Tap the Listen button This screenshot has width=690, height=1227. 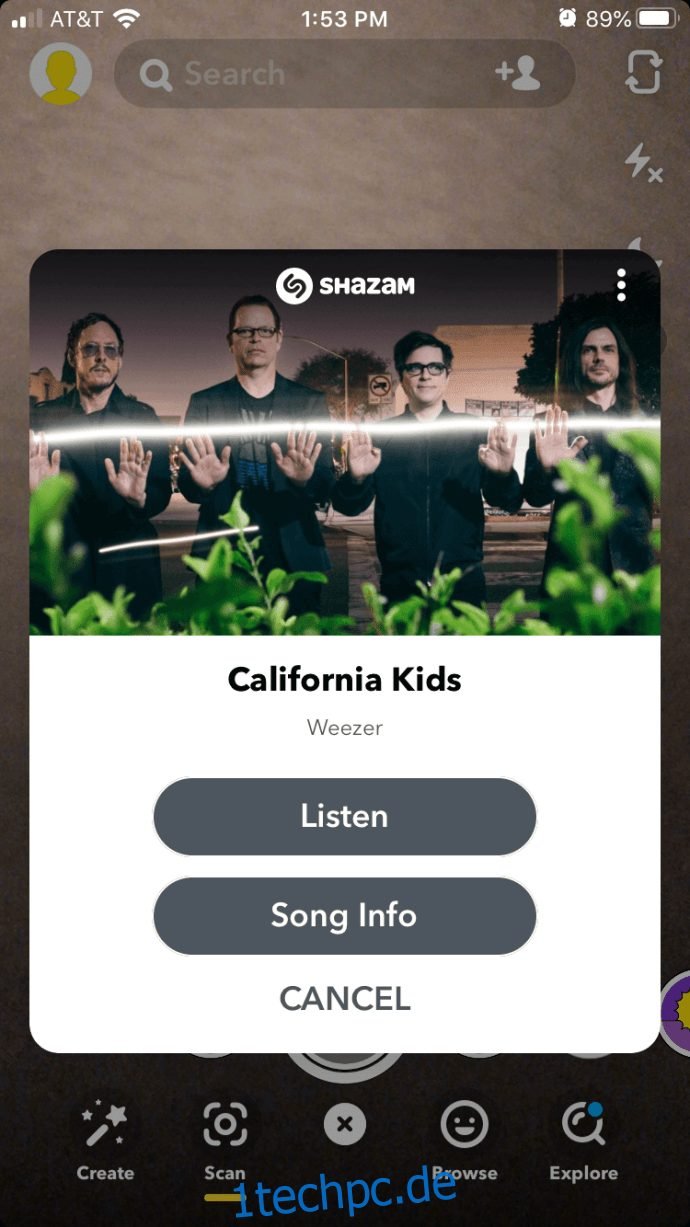coord(345,816)
